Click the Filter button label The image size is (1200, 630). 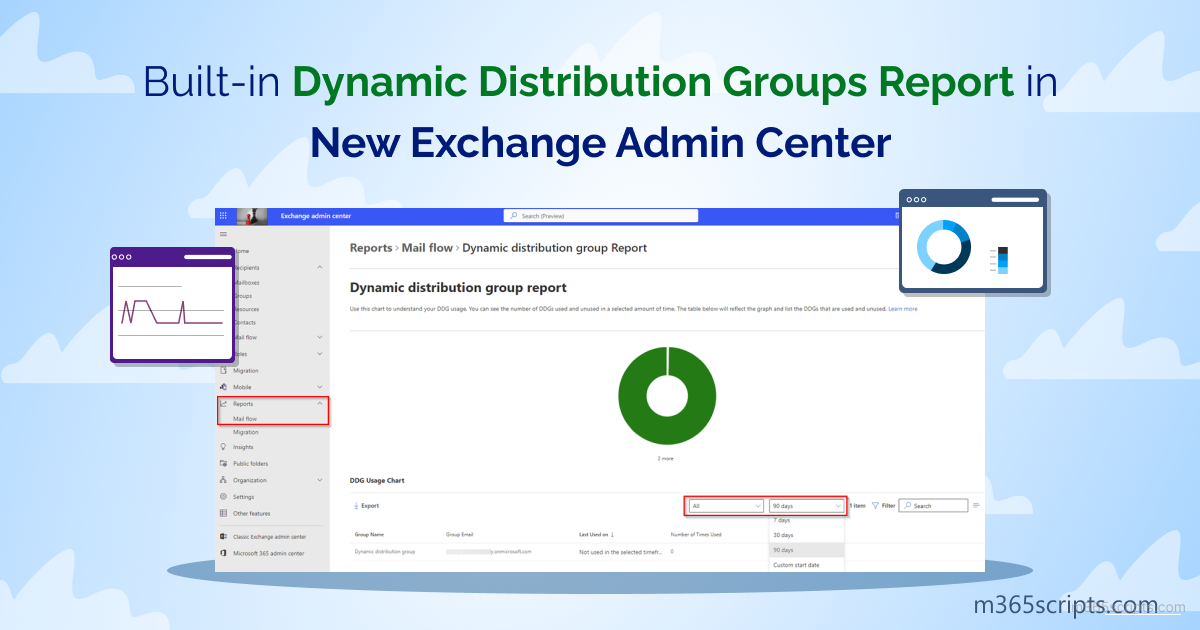tap(888, 506)
